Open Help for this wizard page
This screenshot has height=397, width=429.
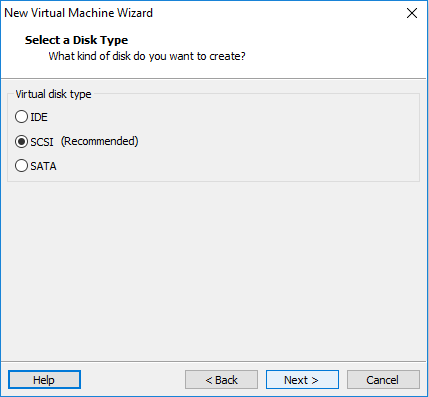pos(44,380)
